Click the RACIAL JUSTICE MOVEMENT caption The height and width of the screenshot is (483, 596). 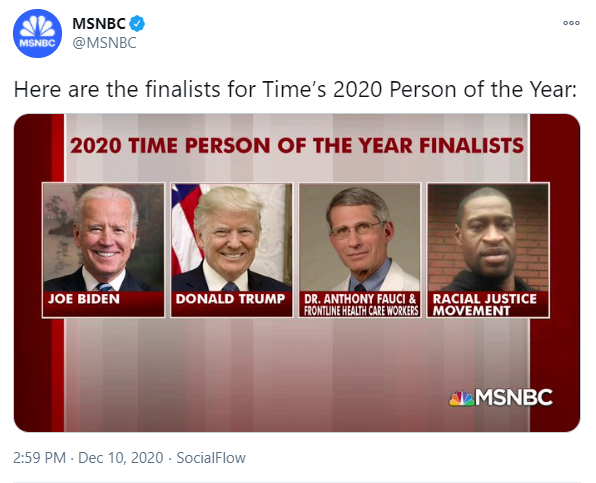coord(485,305)
